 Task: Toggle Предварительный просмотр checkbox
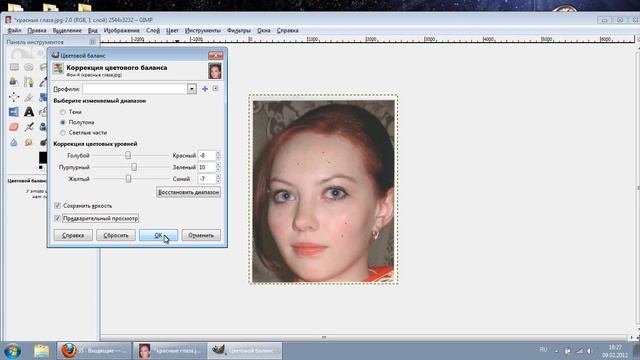tap(58, 218)
